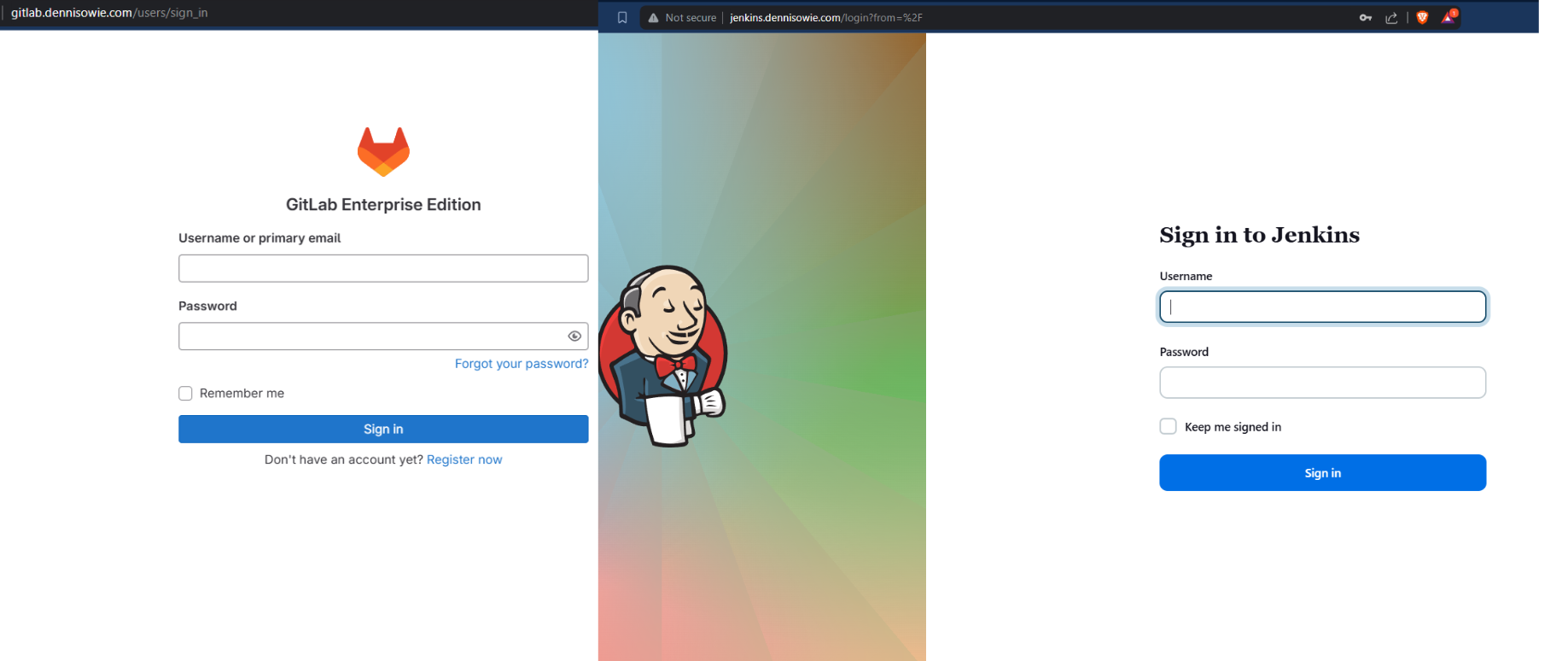Open the saved passwords key icon

tap(1366, 18)
